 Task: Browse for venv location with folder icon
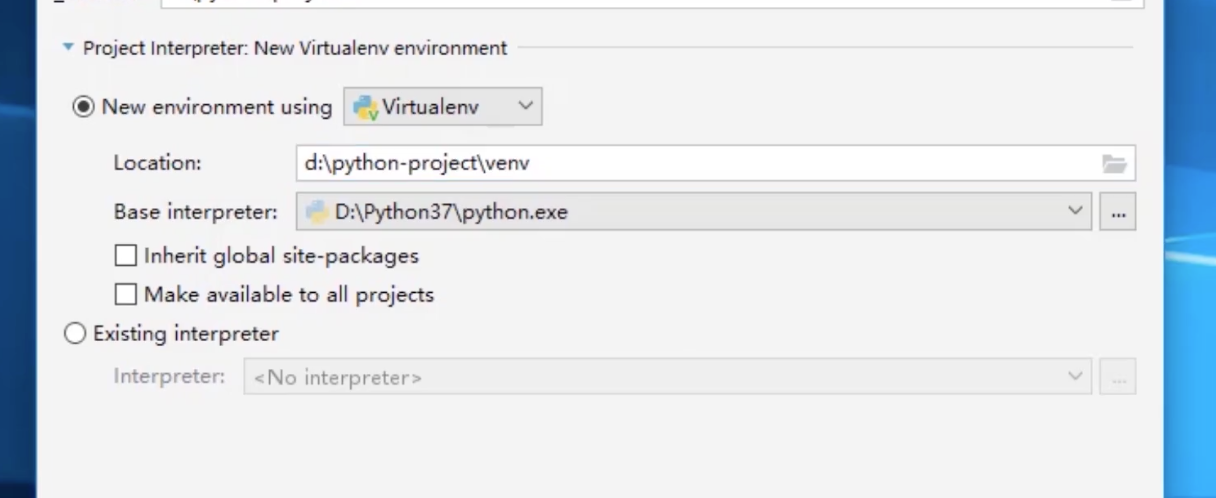point(1114,164)
